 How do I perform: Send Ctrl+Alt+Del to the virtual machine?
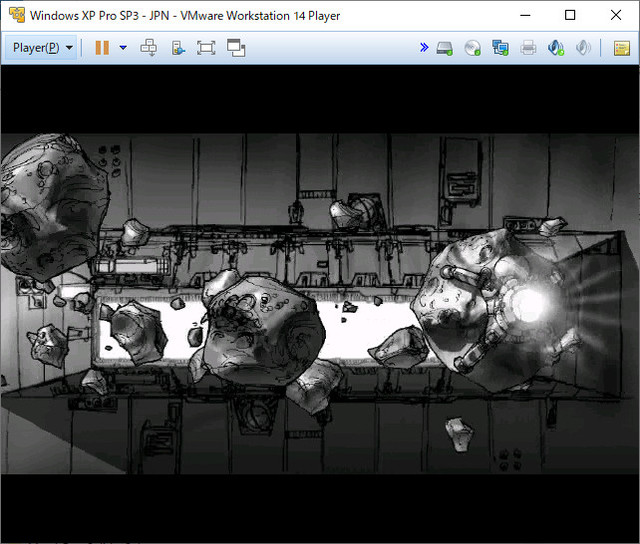tap(149, 48)
